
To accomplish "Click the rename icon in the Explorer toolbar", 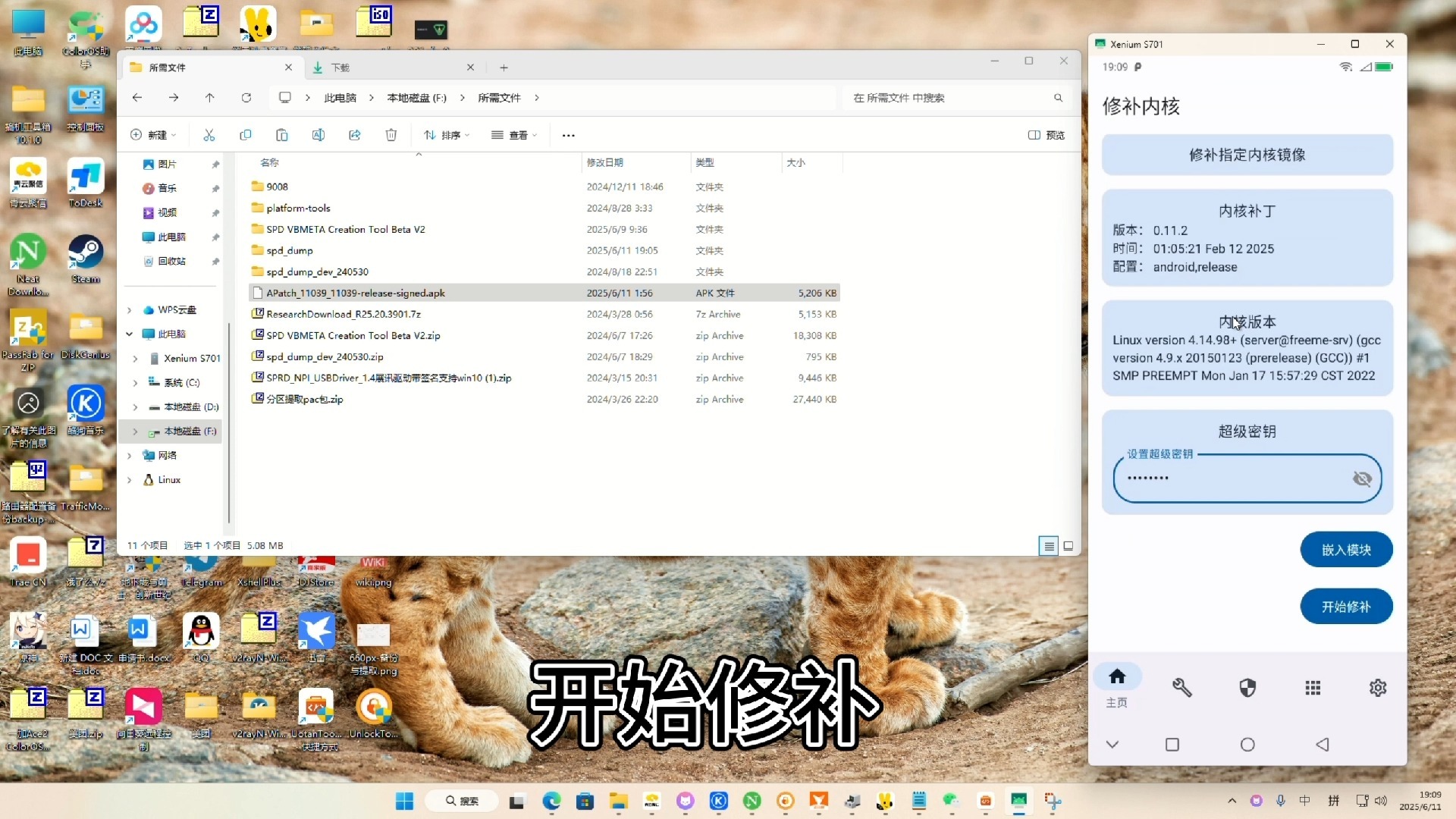I will pos(318,135).
